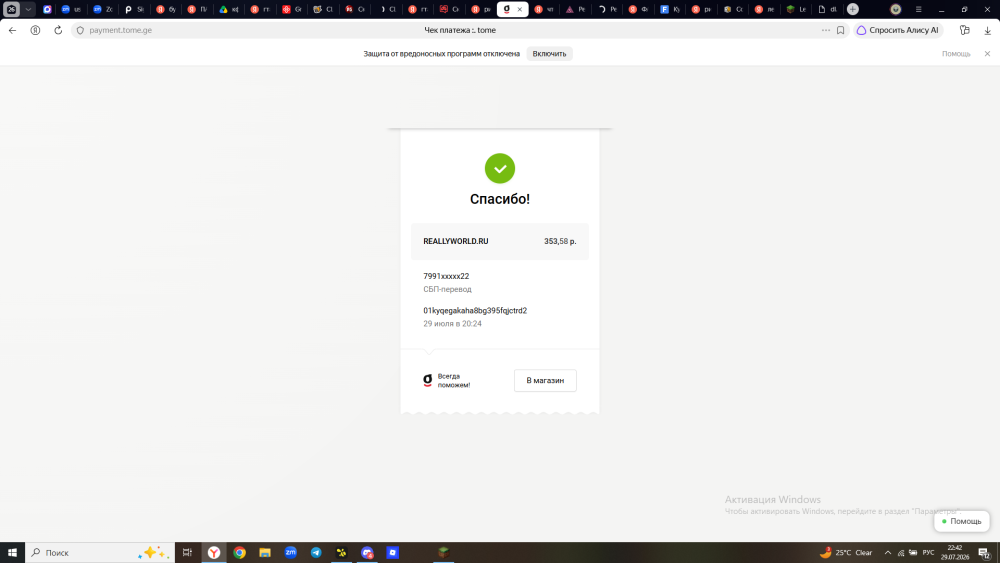Click the taskbar search box Поиск

click(100, 552)
